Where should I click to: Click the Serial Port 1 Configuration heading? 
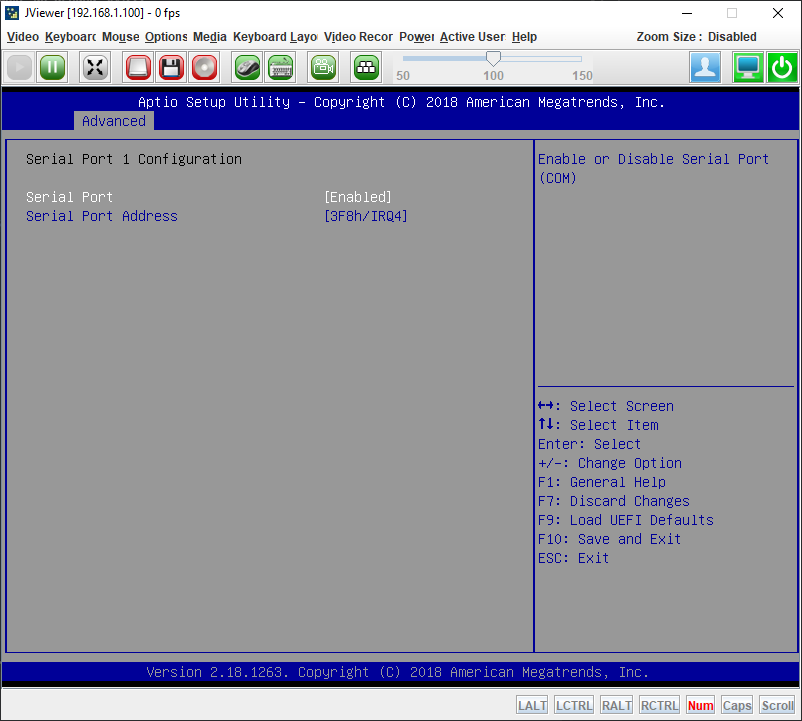coord(134,159)
